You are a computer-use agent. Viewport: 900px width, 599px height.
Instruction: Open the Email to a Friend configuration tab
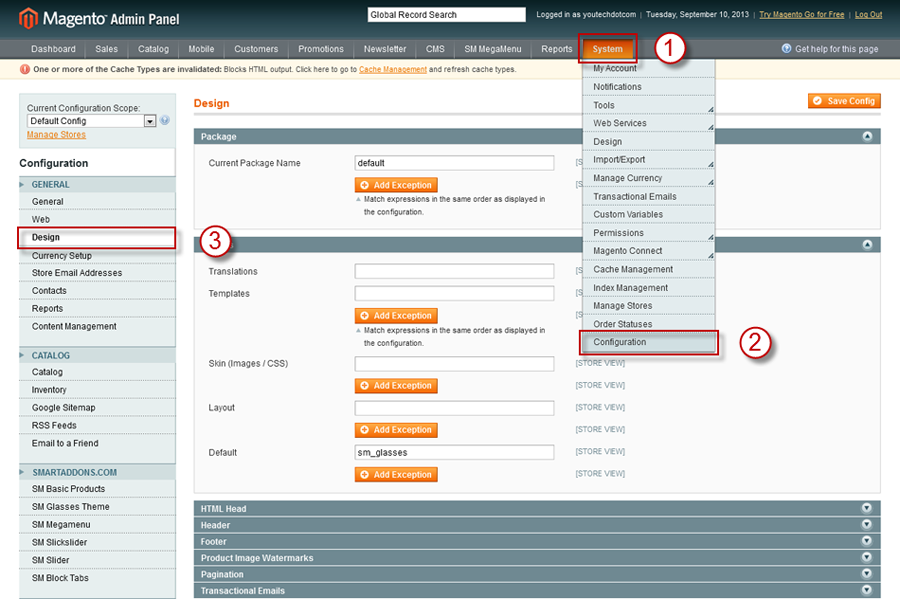click(x=97, y=444)
